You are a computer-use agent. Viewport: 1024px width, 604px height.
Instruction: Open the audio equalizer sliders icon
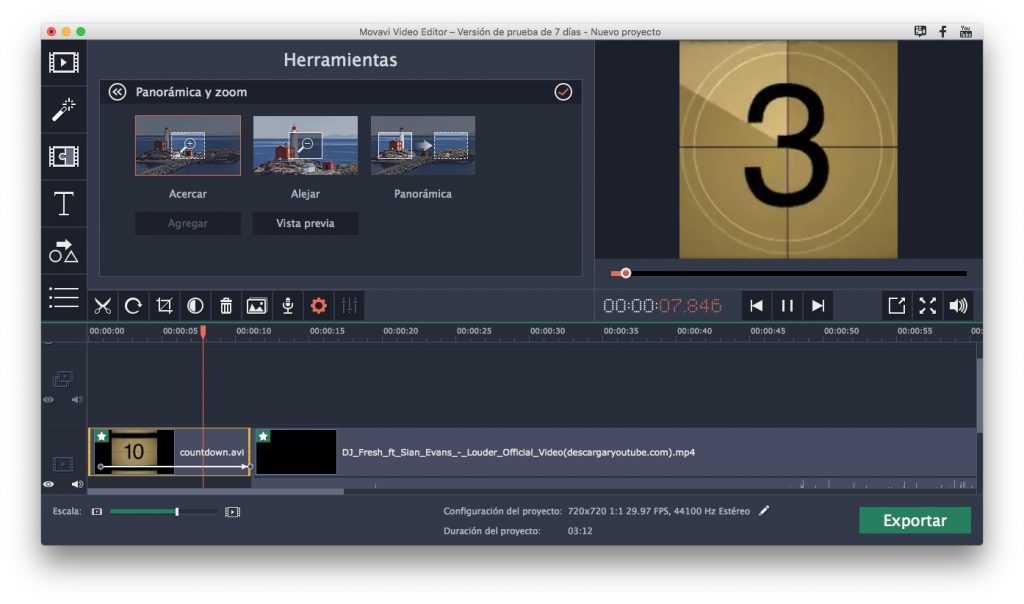pyautogui.click(x=349, y=306)
